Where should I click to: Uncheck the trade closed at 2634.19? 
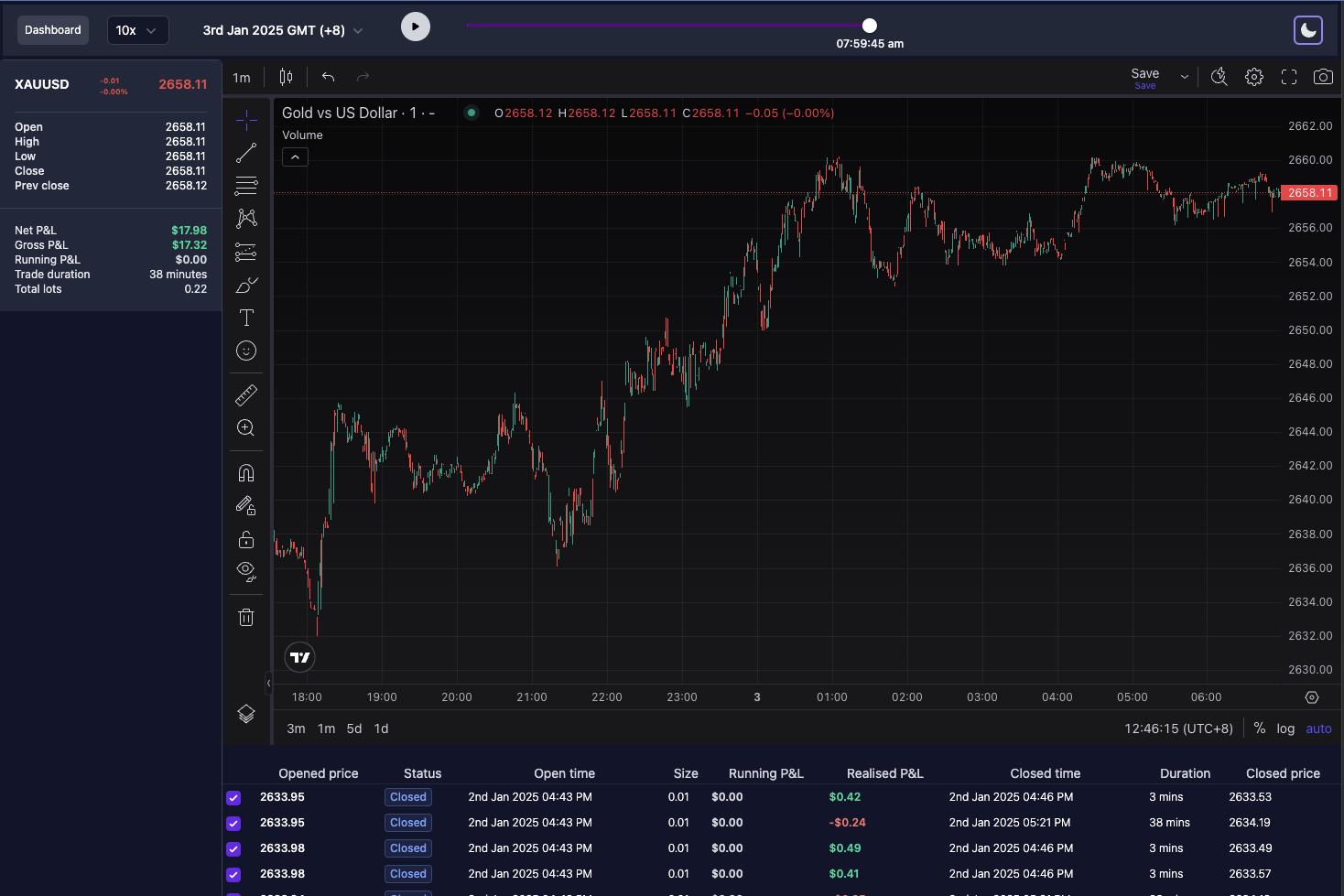click(233, 824)
